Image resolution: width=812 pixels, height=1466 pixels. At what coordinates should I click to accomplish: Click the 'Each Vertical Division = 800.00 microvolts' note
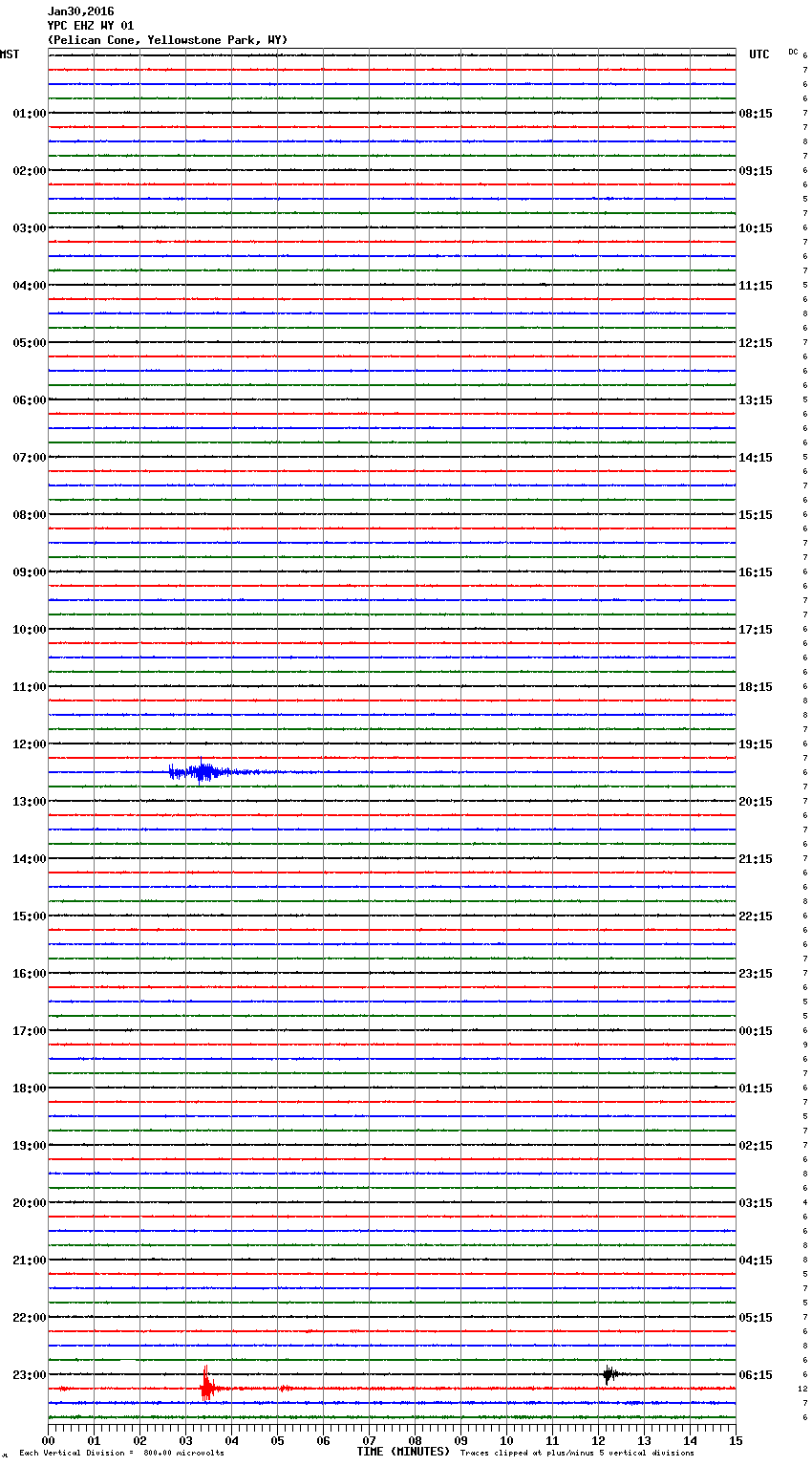(121, 1453)
